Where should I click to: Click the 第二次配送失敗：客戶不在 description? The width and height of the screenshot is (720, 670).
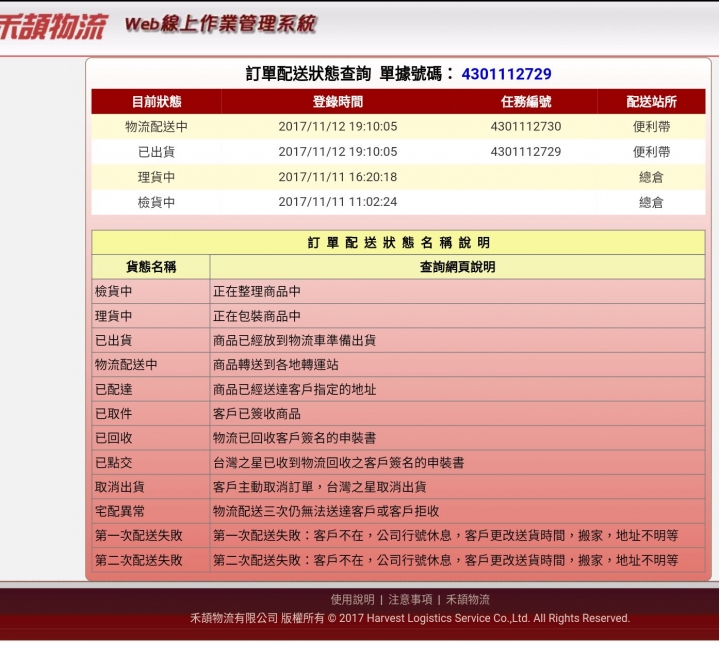(x=445, y=560)
